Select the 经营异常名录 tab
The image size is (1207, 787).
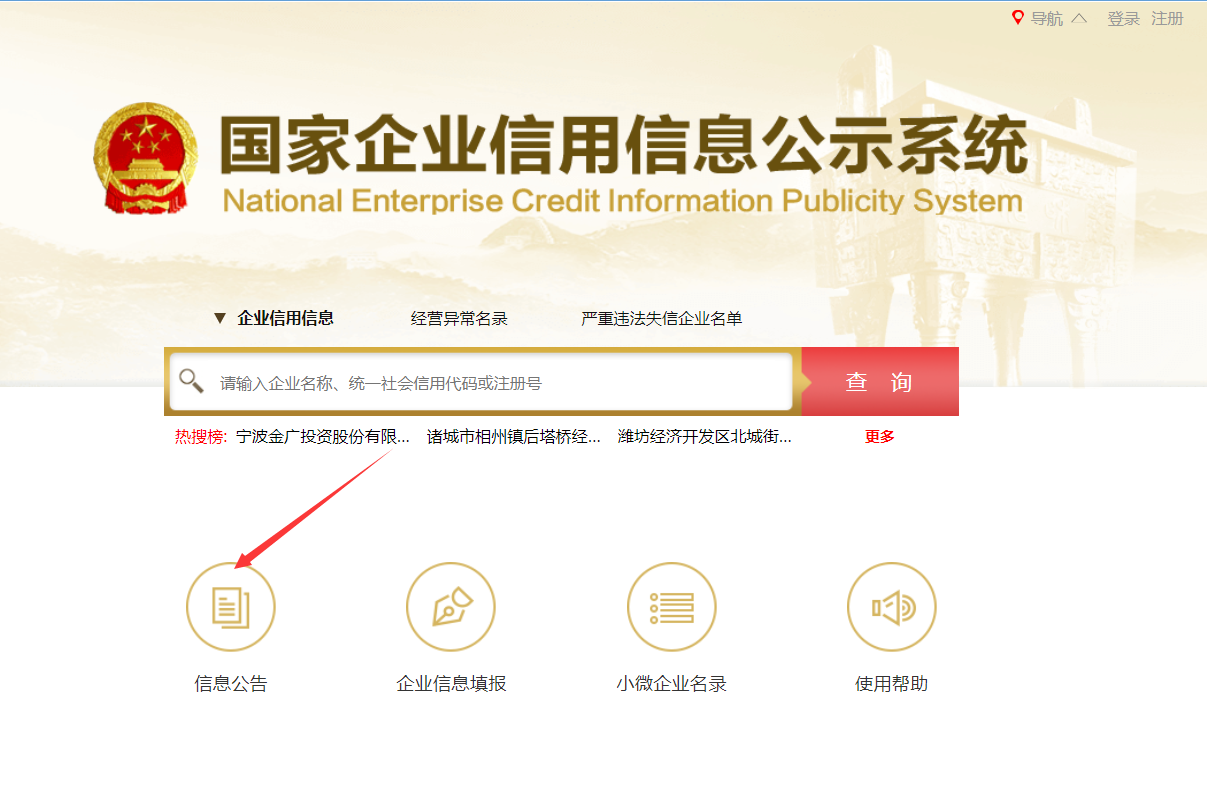click(x=459, y=318)
